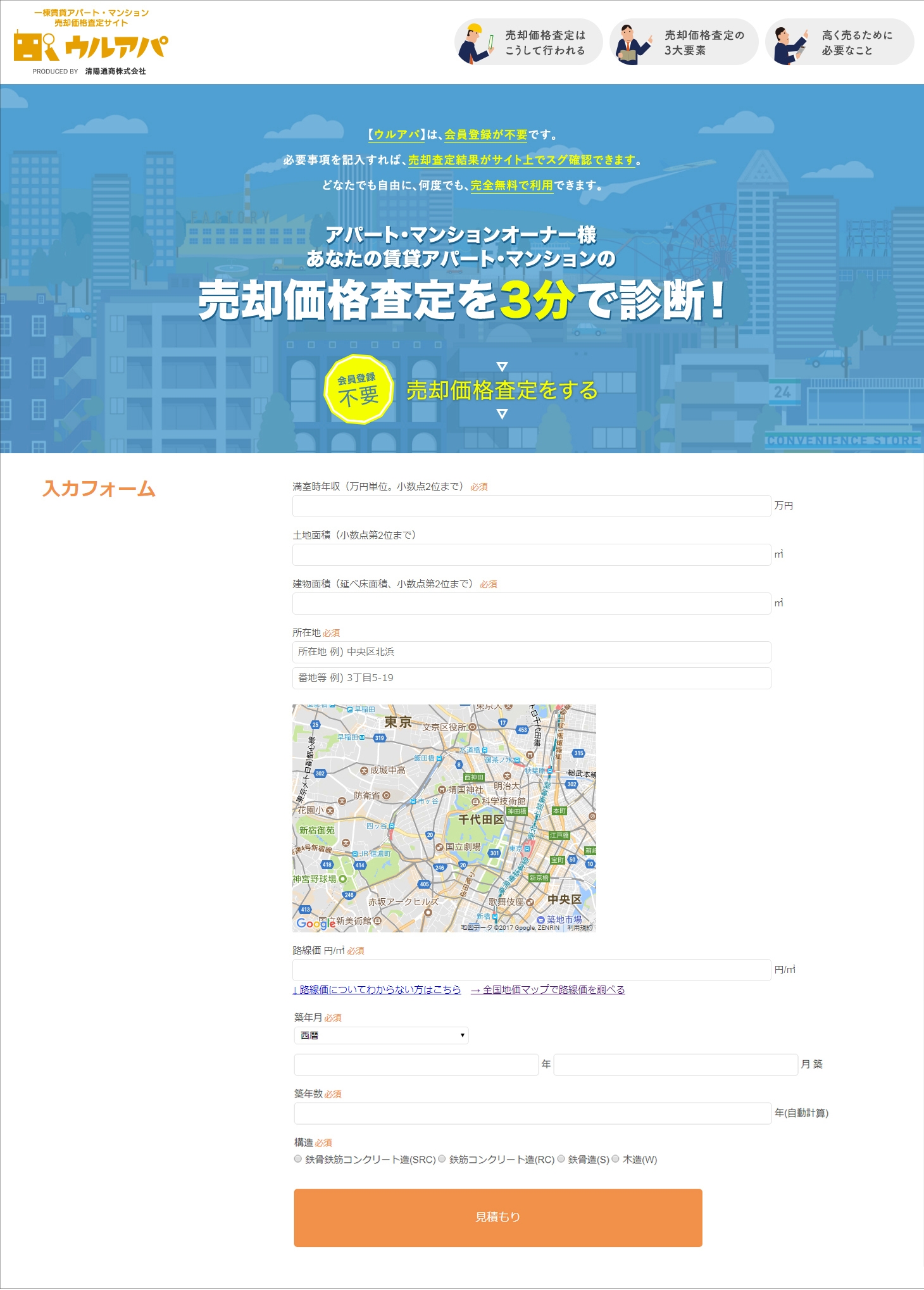Focus the 満室時年収 input field

532,506
